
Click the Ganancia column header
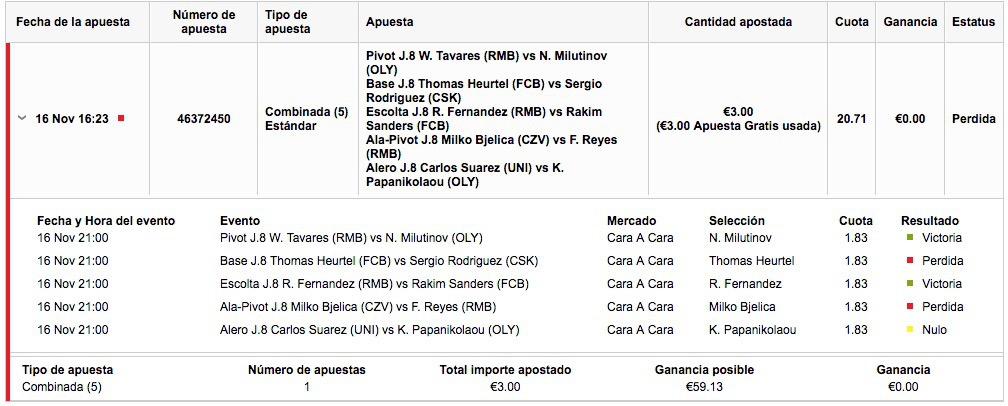click(x=910, y=22)
